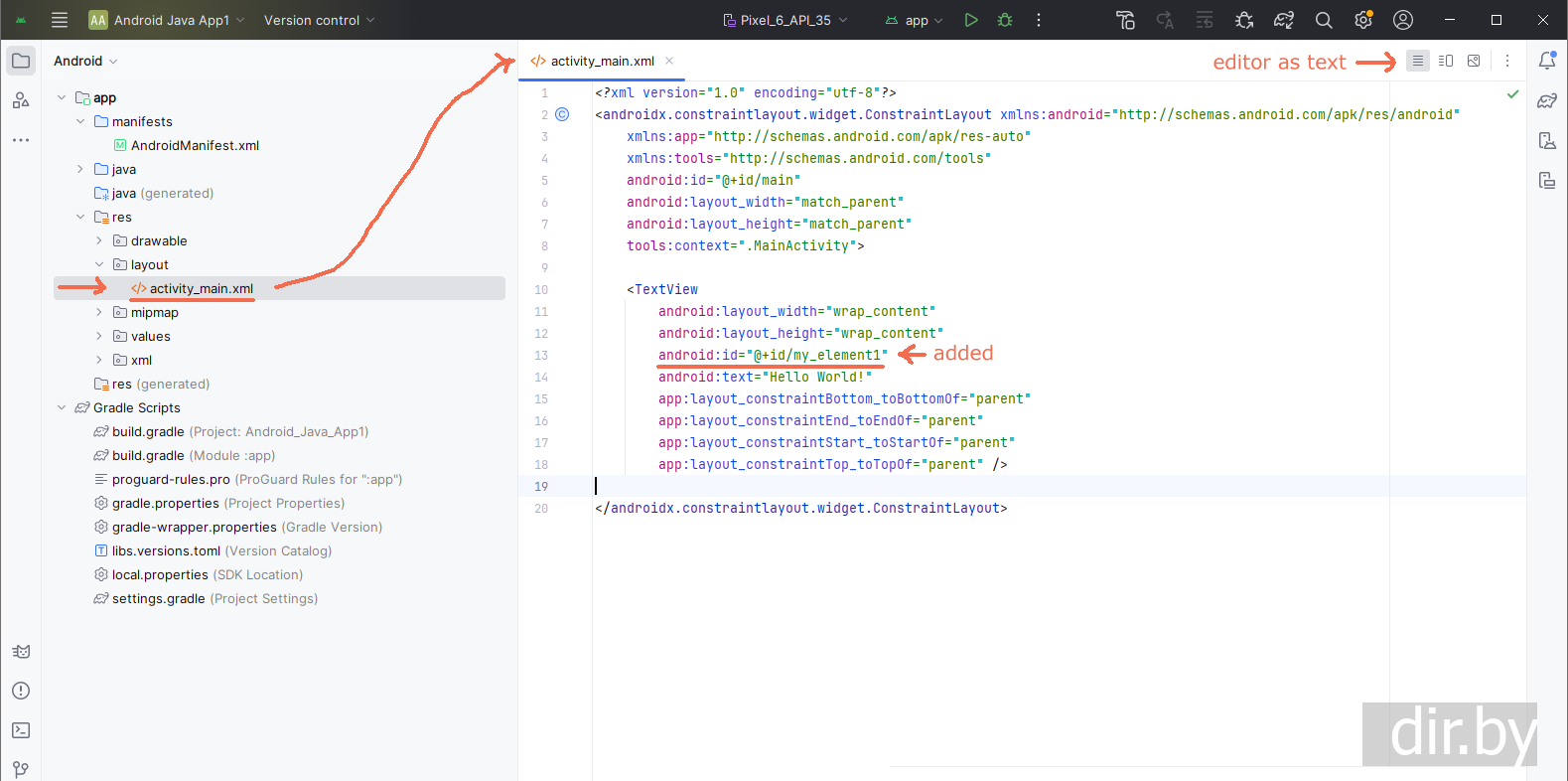The width and height of the screenshot is (1568, 781).
Task: Close the activity_main.xml tab
Action: 669,61
